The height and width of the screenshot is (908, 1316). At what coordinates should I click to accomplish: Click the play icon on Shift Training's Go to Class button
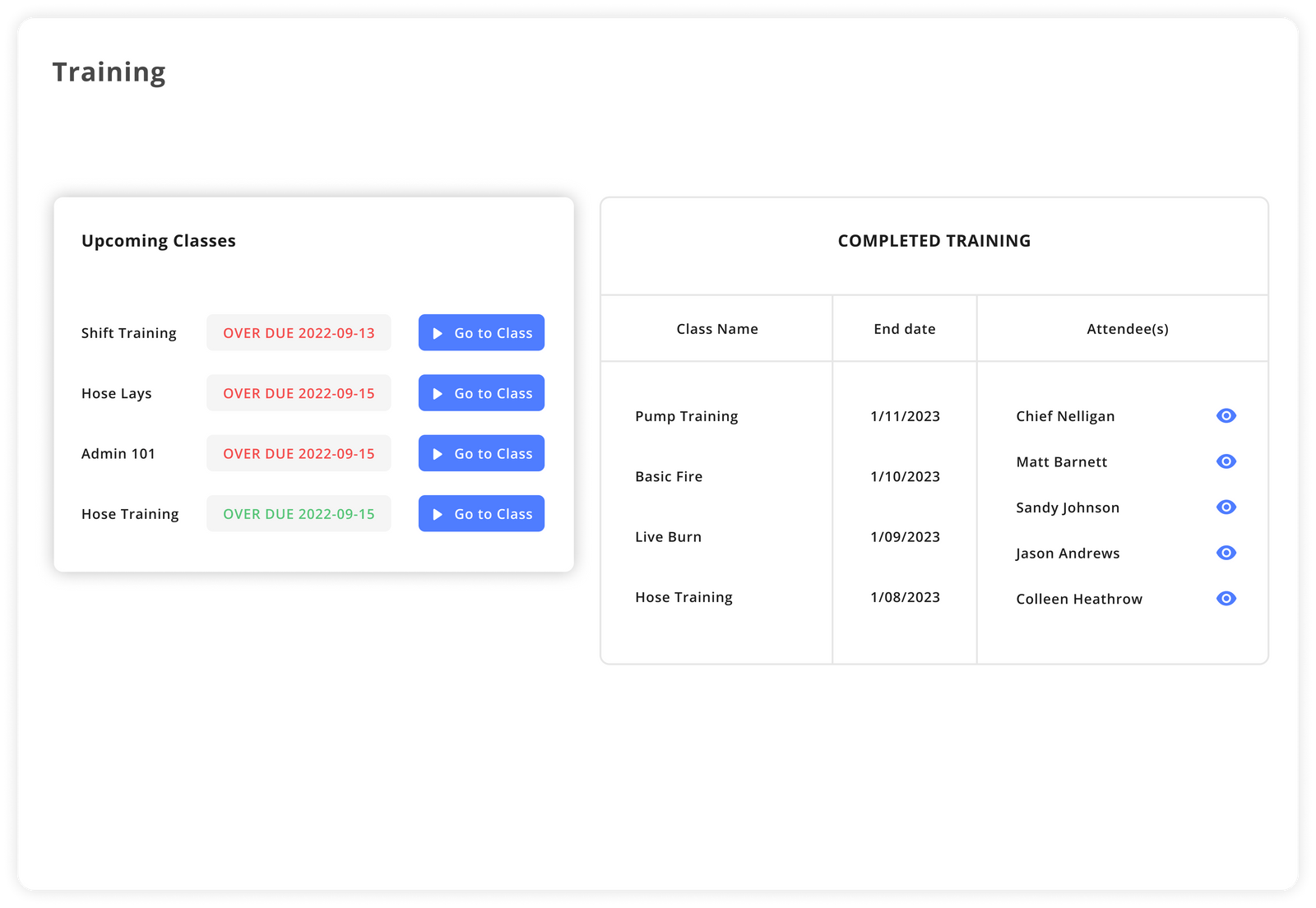[x=438, y=332]
